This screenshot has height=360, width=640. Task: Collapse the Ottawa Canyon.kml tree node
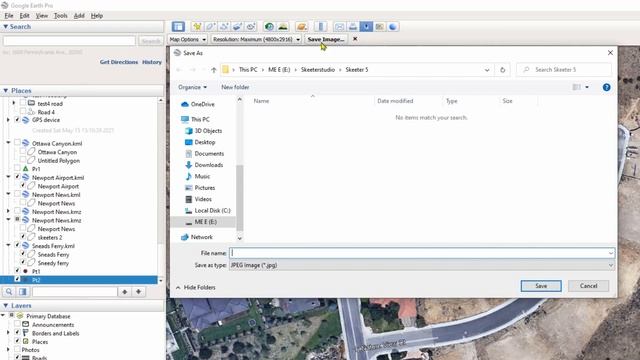8,143
